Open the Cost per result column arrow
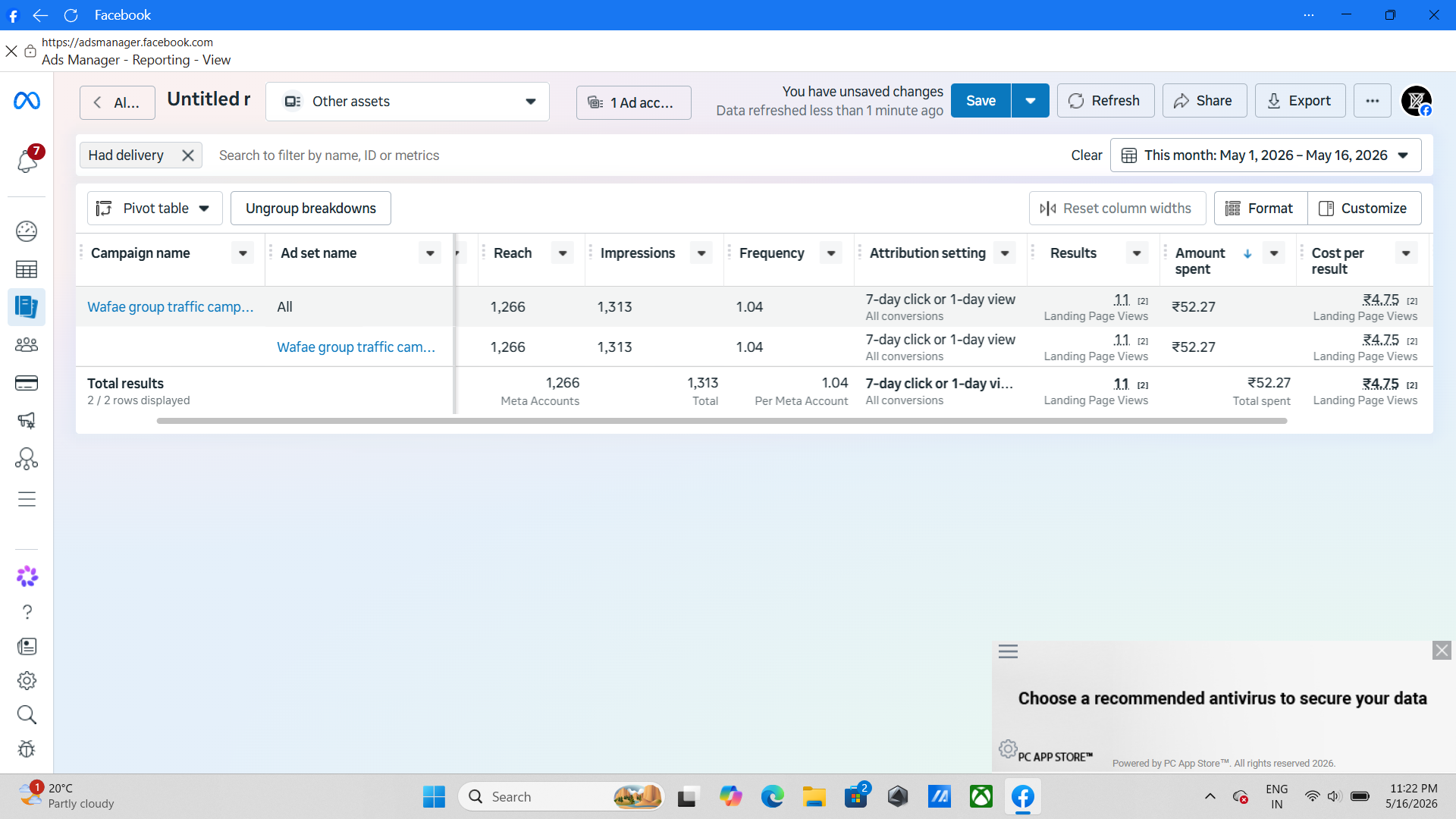This screenshot has height=819, width=1456. pos(1406,253)
